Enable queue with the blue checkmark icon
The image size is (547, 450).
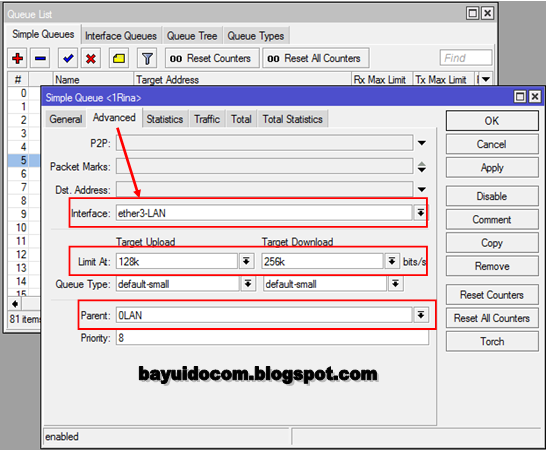pyautogui.click(x=68, y=58)
